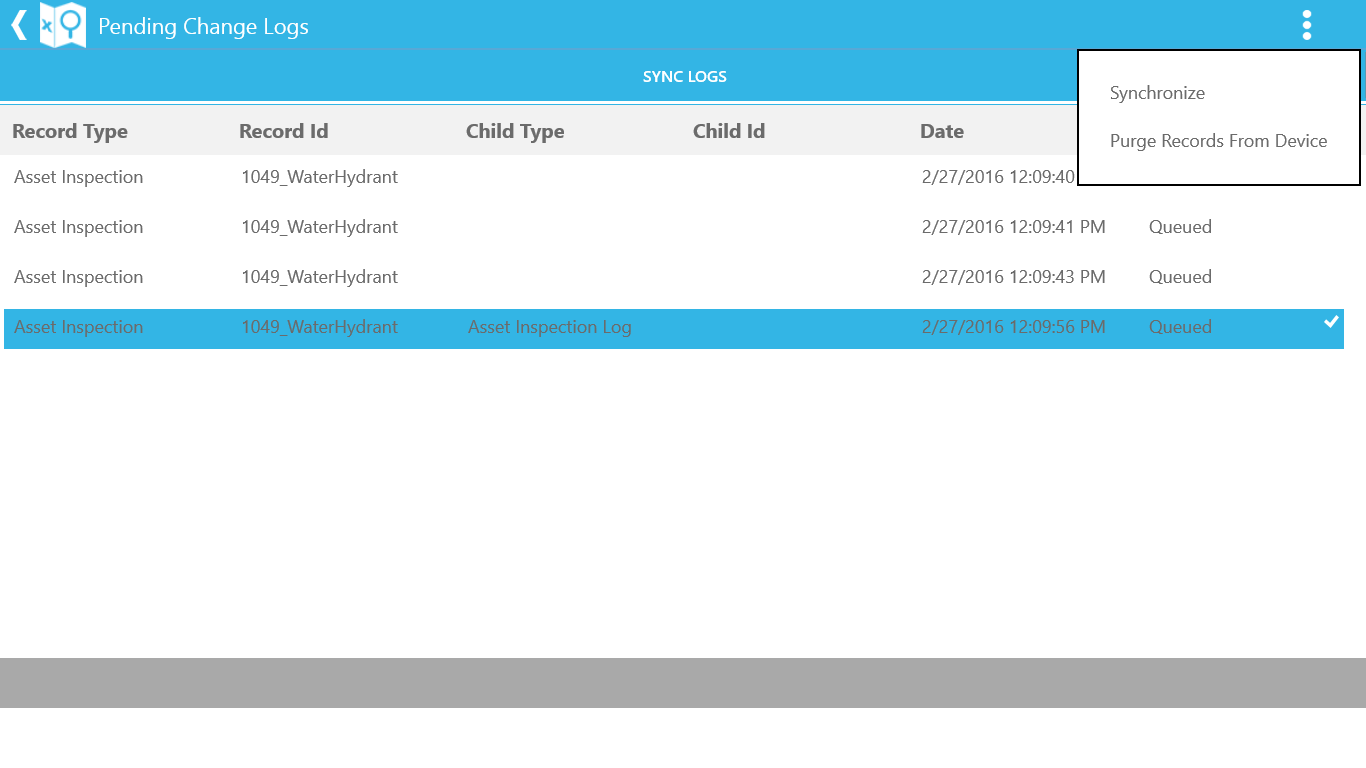Click the horizontal scrollbar at the bottom

[683, 684]
